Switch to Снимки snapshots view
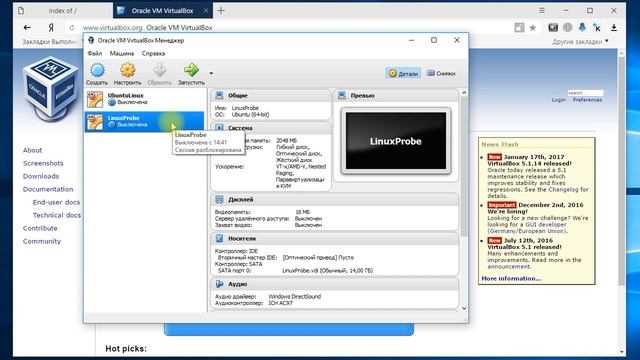Image resolution: width=640 pixels, height=360 pixels. [x=441, y=73]
